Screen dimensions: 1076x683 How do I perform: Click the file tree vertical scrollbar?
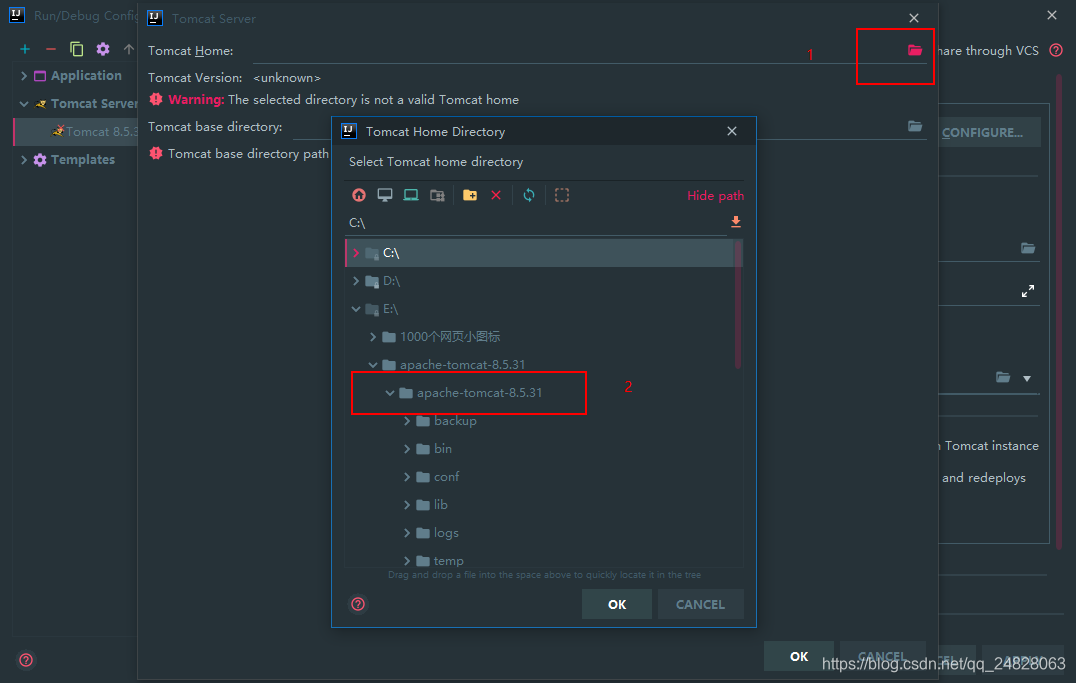coord(738,304)
